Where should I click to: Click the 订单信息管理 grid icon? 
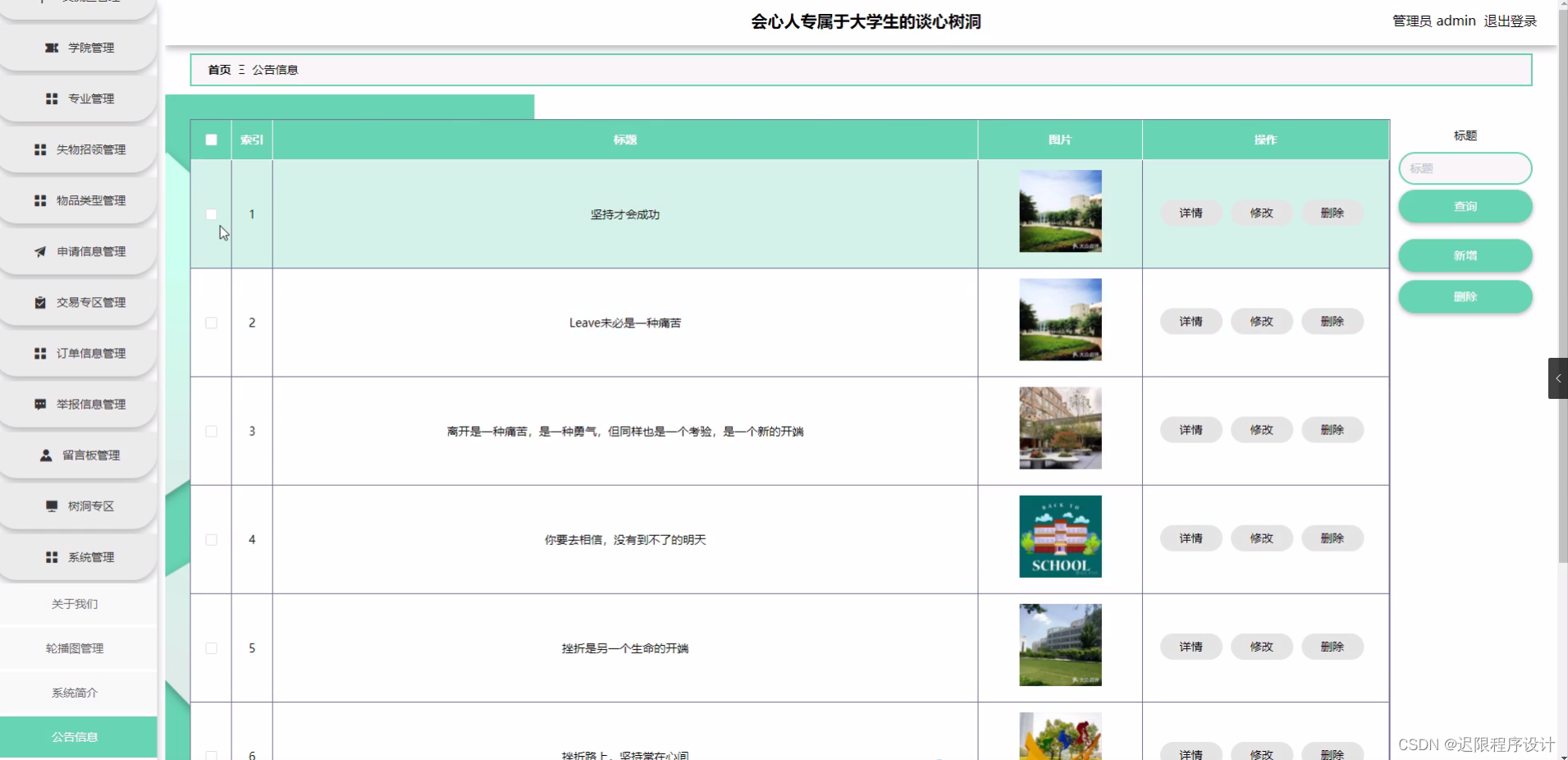point(40,353)
